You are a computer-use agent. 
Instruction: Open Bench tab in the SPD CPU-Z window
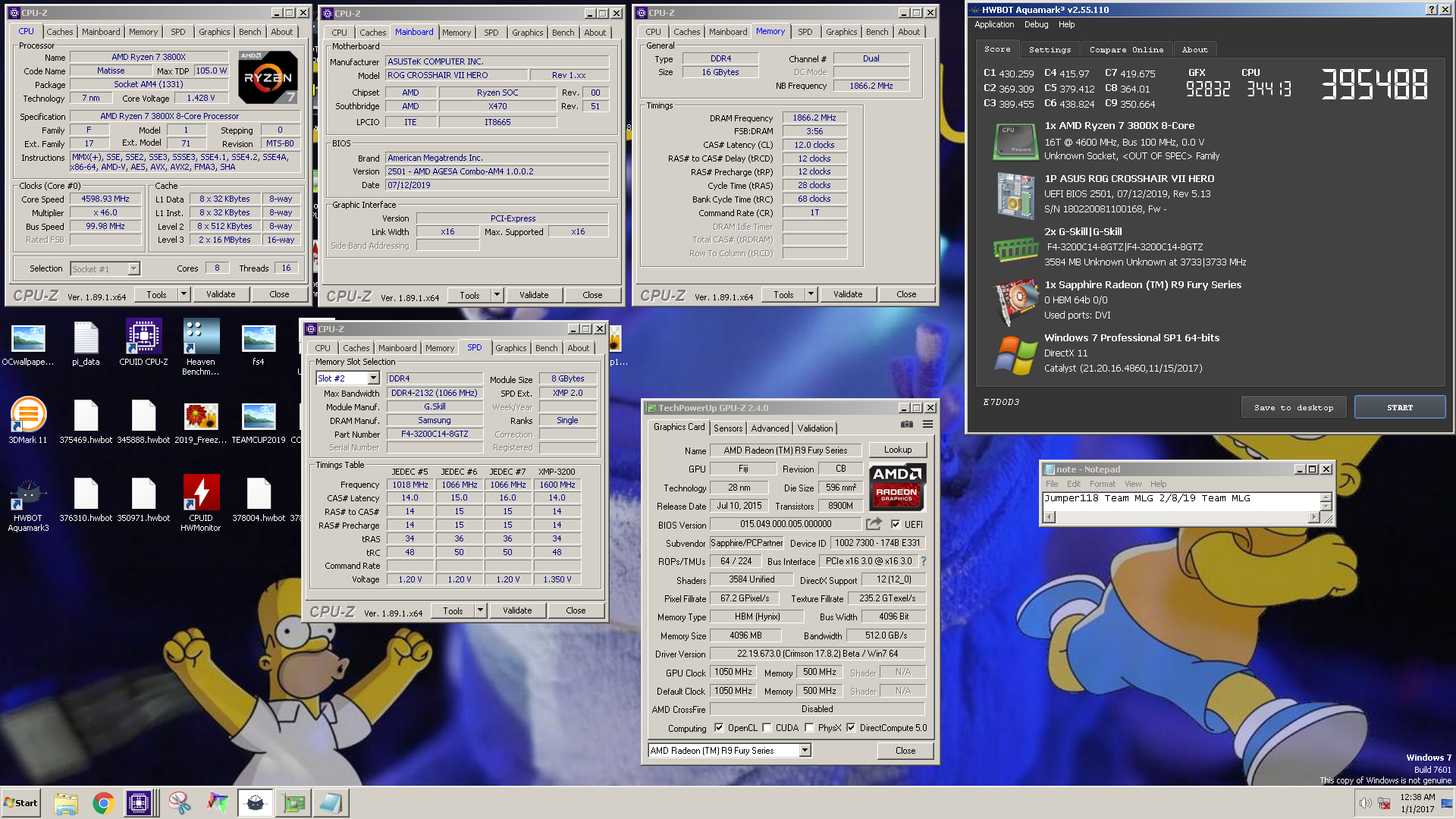(x=546, y=348)
